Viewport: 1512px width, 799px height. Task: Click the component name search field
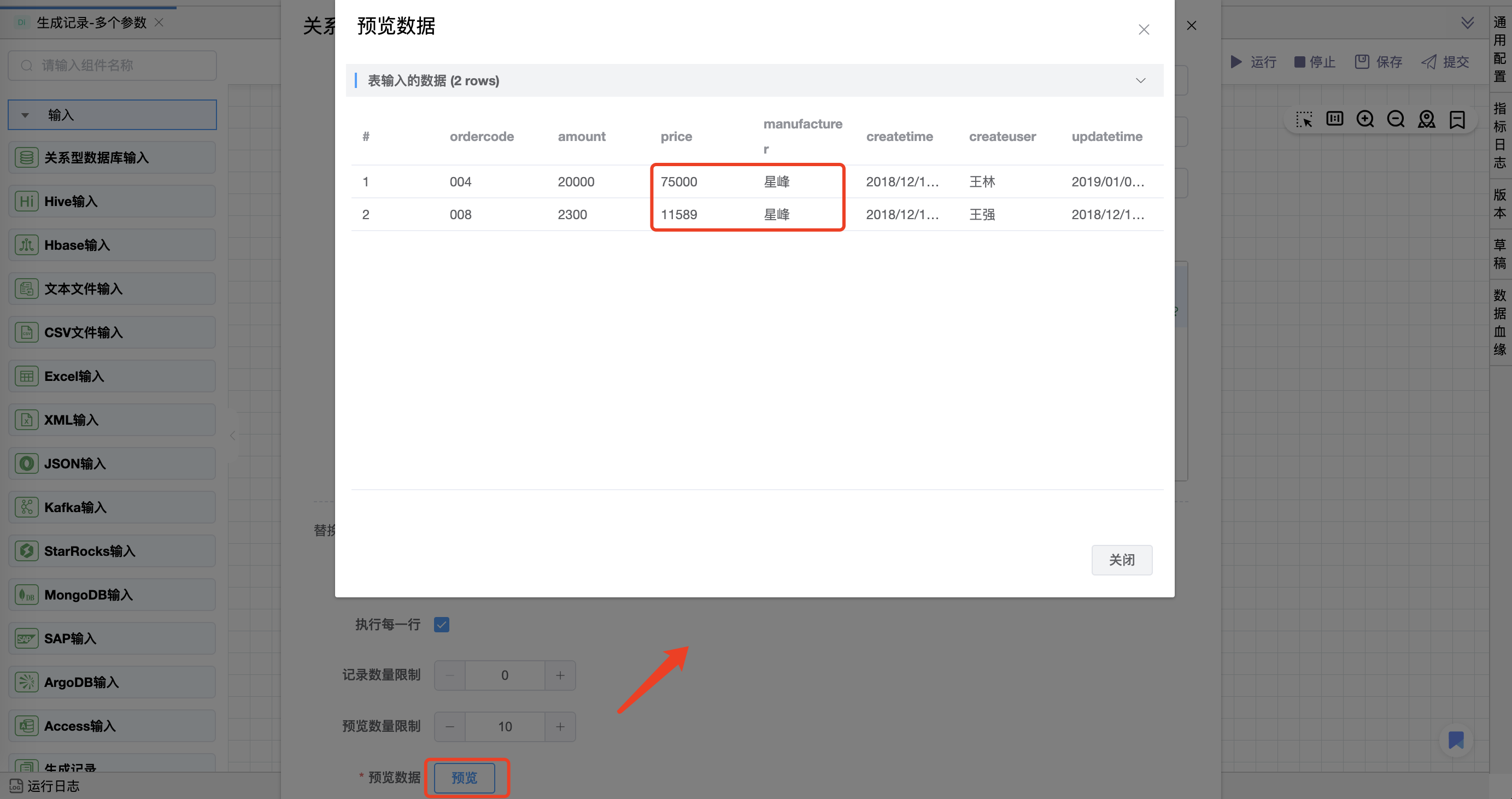coord(112,65)
